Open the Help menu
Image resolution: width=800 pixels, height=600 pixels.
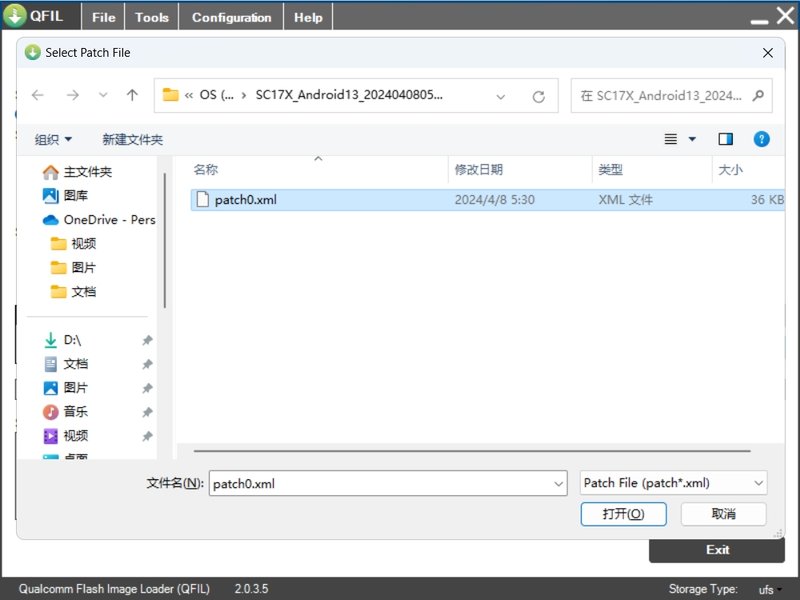[x=308, y=17]
